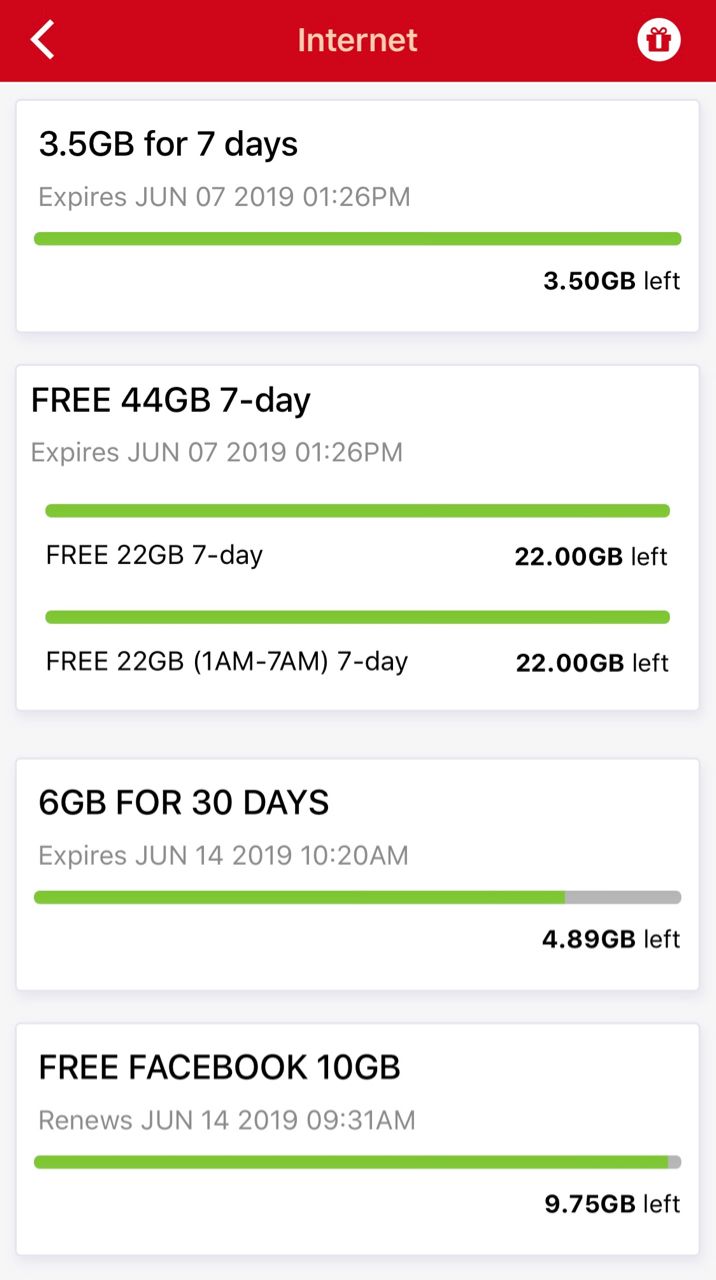Open the FREE FACEBOOK 10GB card

(x=219, y=1067)
